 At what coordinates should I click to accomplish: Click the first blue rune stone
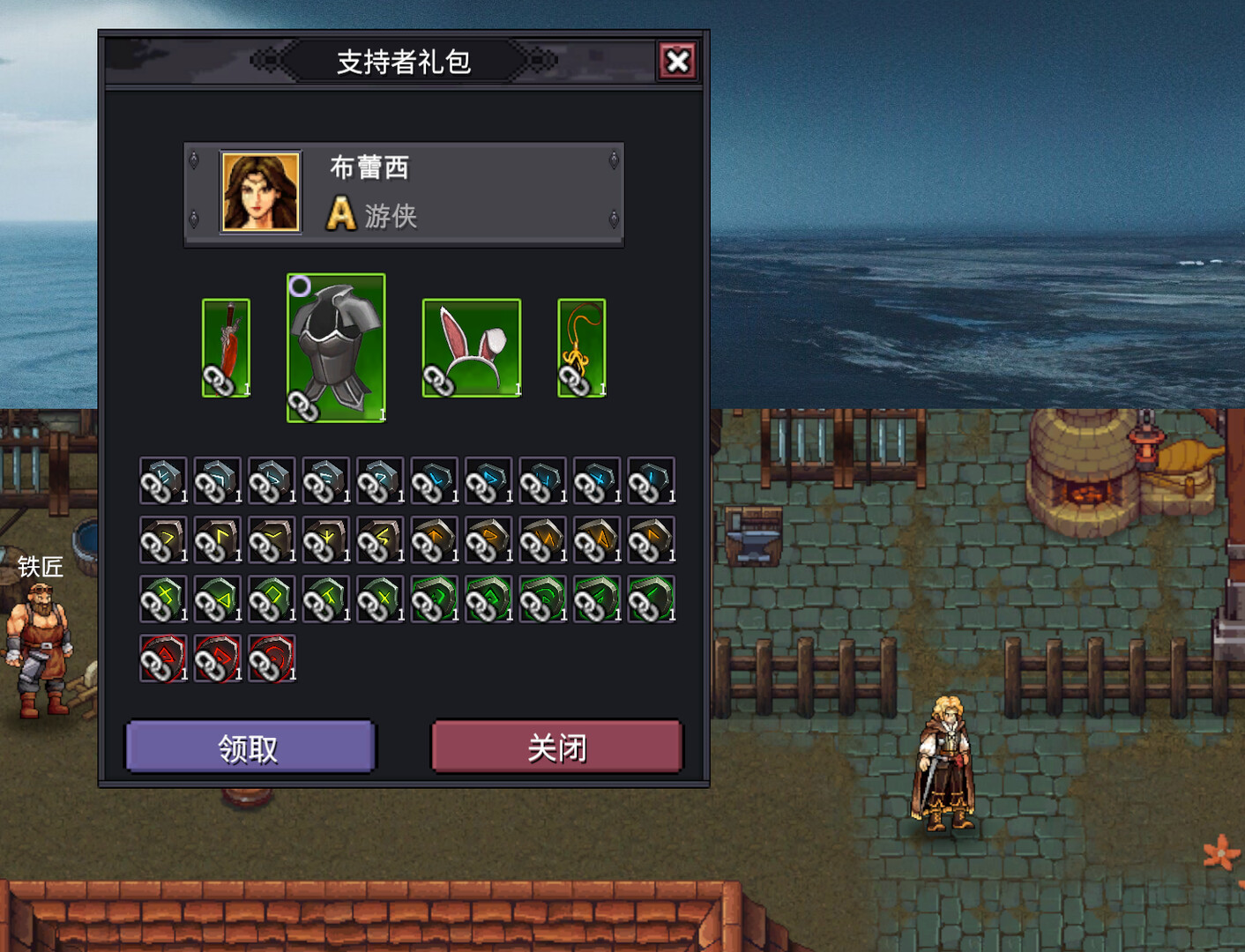tap(163, 480)
